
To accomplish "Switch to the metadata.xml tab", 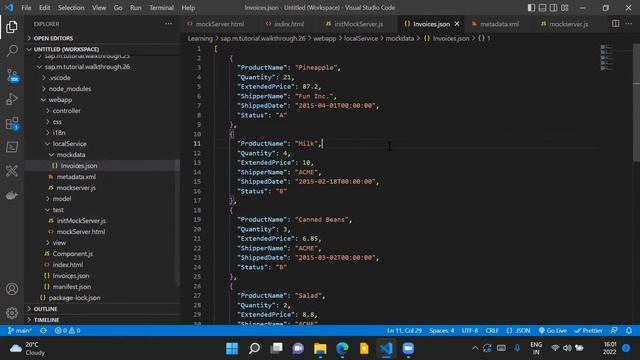I will 495,24.
